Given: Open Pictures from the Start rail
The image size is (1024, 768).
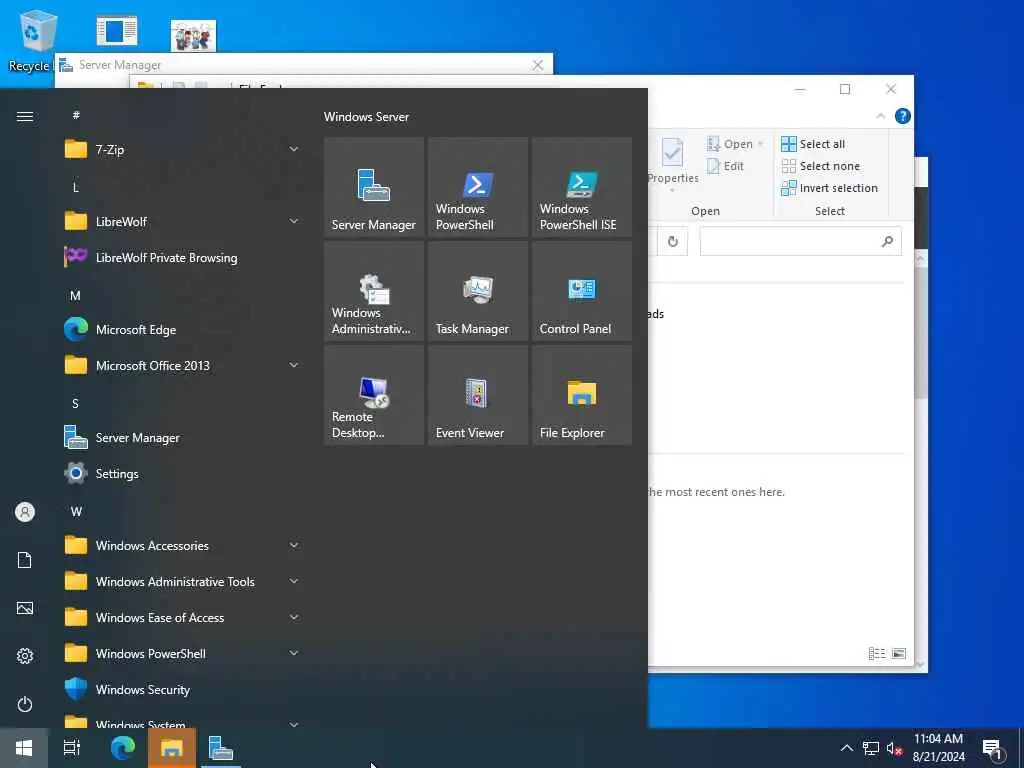Looking at the screenshot, I should [x=25, y=608].
